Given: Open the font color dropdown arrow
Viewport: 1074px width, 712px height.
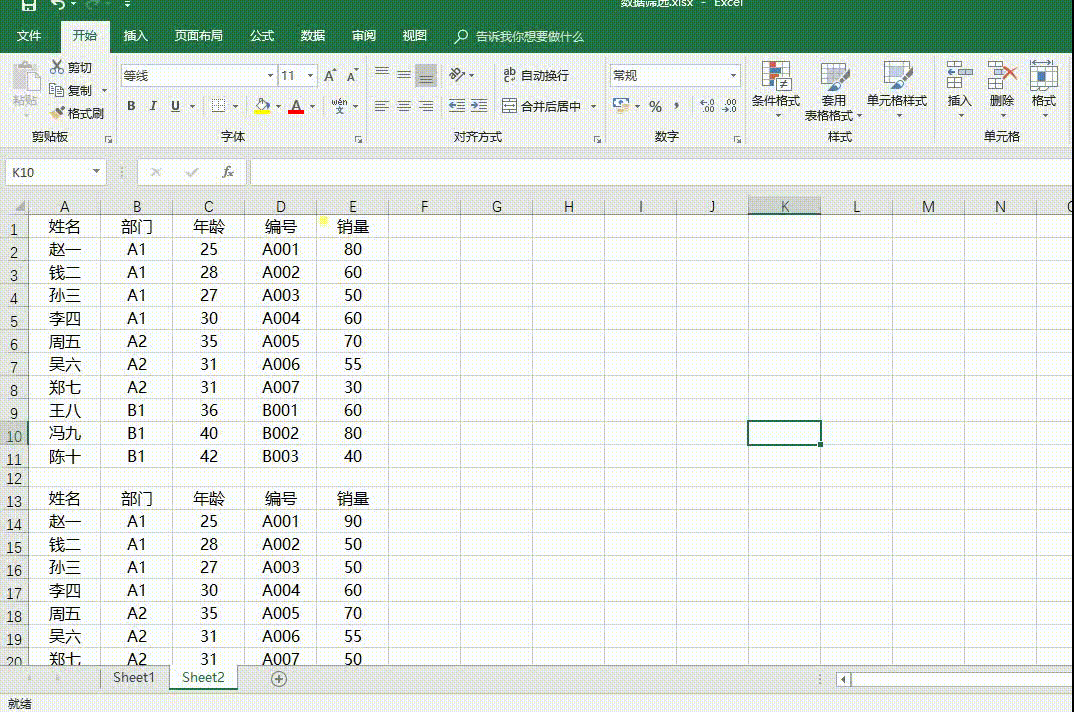Looking at the screenshot, I should 310,104.
